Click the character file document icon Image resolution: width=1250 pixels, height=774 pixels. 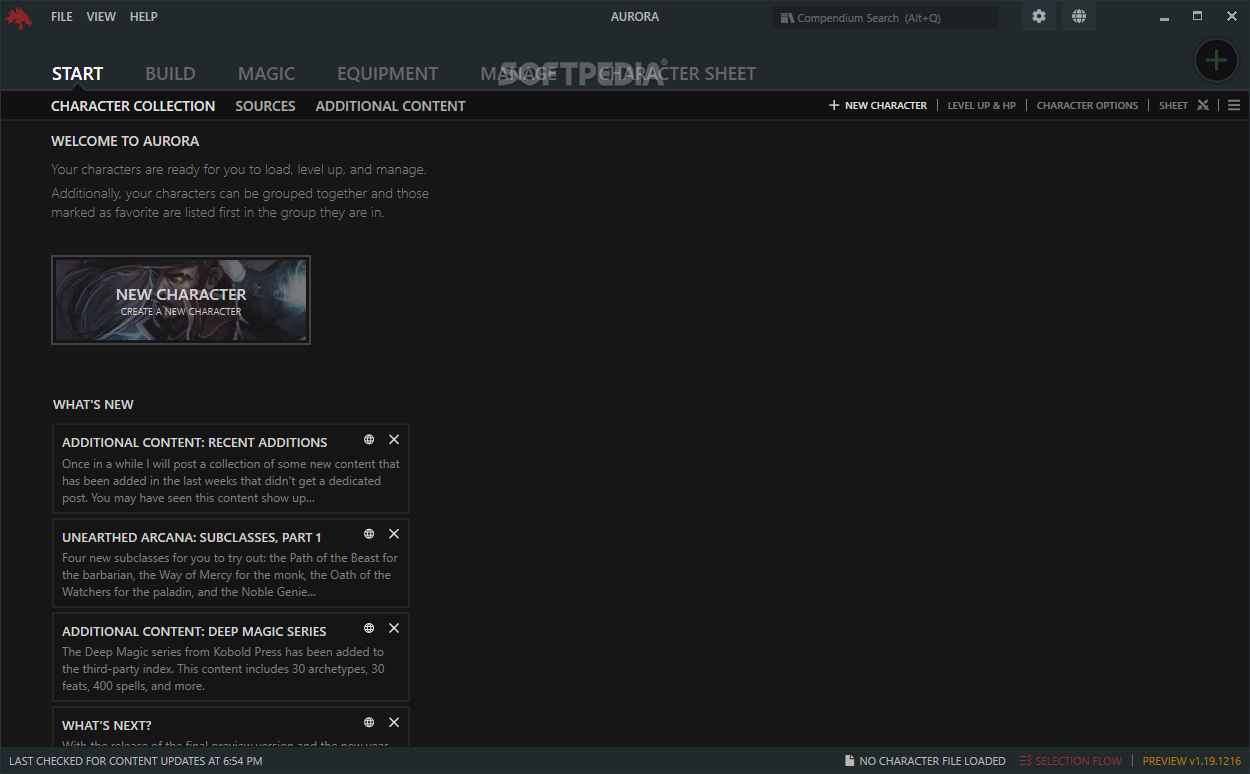coord(849,761)
